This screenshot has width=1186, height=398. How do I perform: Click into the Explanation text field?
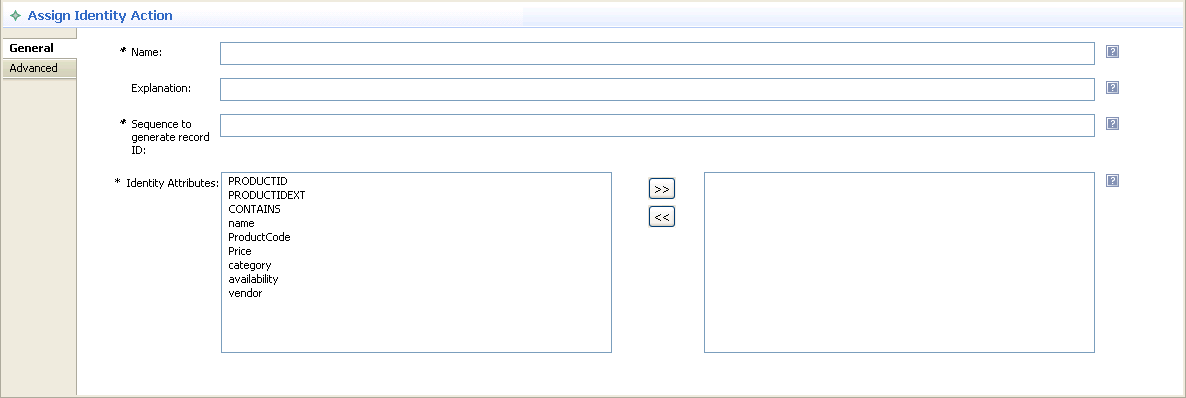click(x=657, y=89)
